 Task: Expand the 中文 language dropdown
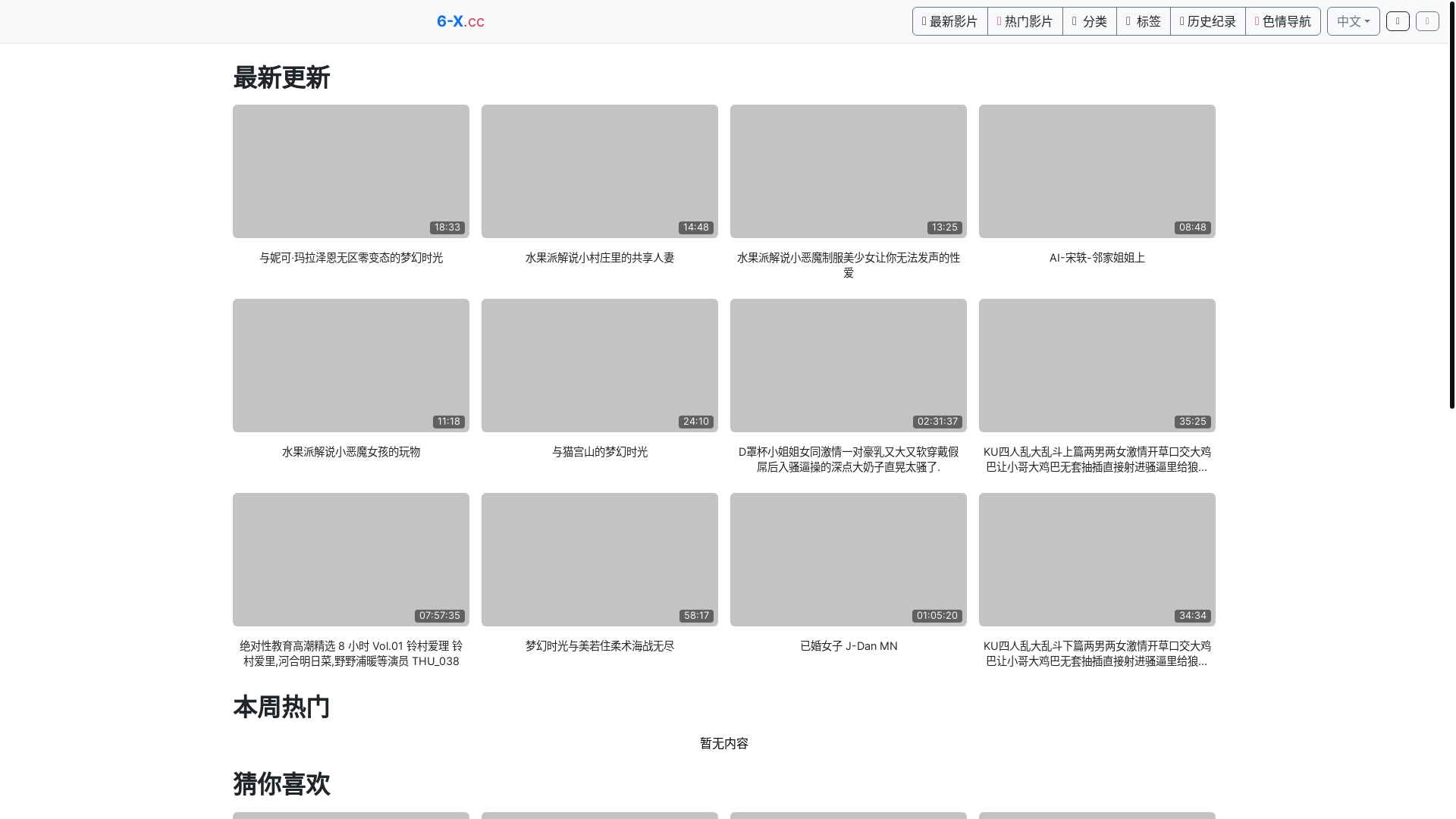coord(1353,21)
